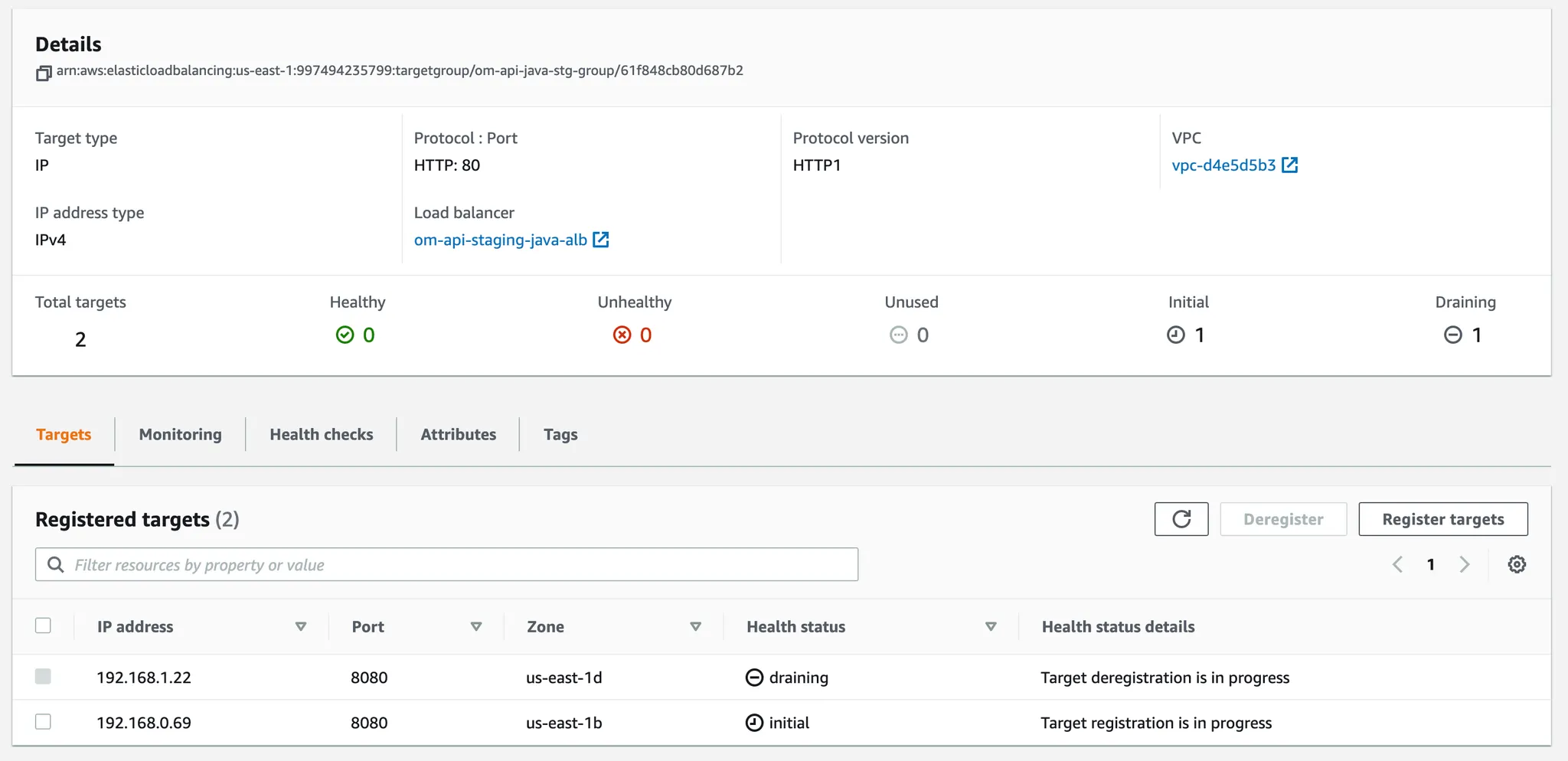Click the Register targets button
This screenshot has height=761, width=1568.
(x=1442, y=519)
